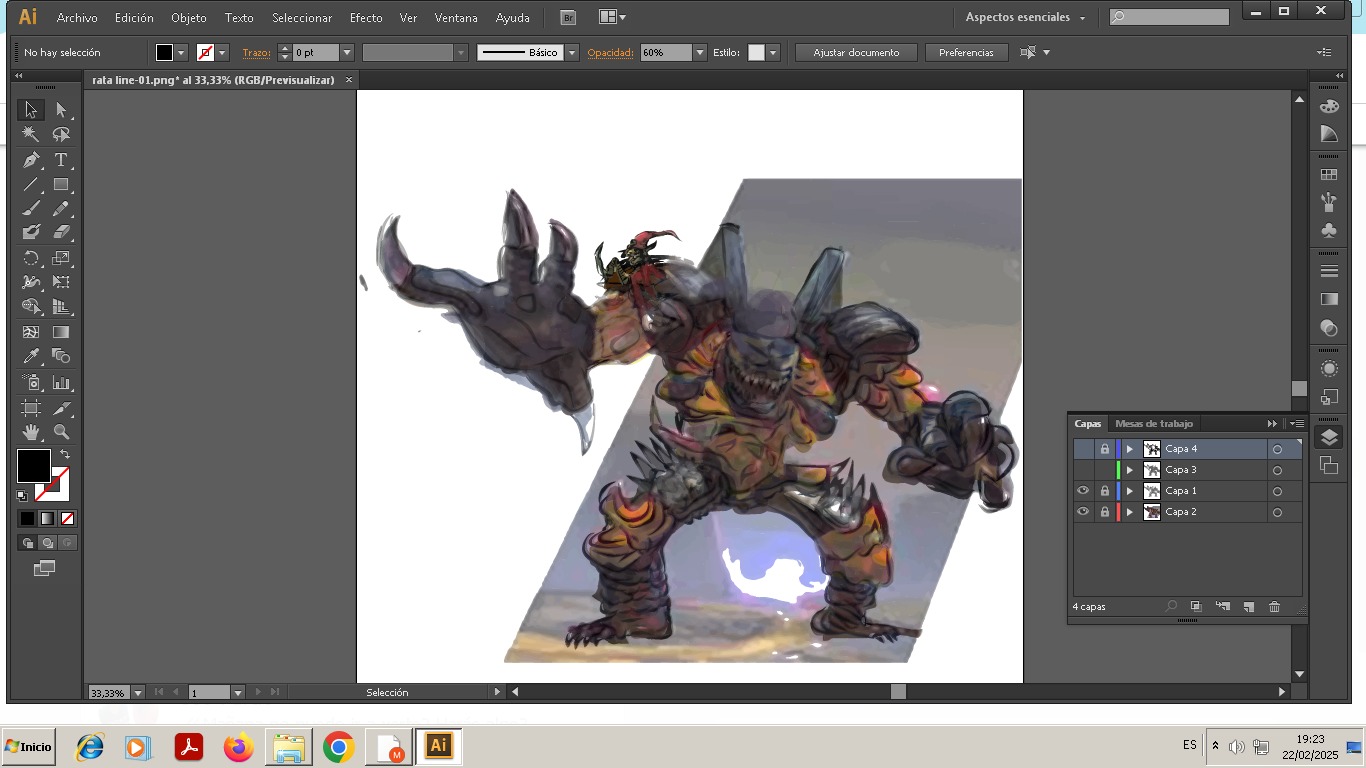
Task: Show hidden layer Capa 4
Action: 1083,449
